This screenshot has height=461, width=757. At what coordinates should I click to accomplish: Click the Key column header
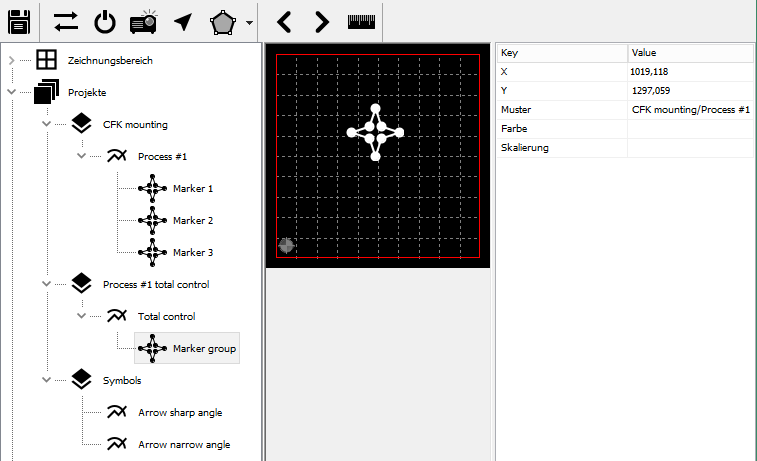click(x=562, y=53)
